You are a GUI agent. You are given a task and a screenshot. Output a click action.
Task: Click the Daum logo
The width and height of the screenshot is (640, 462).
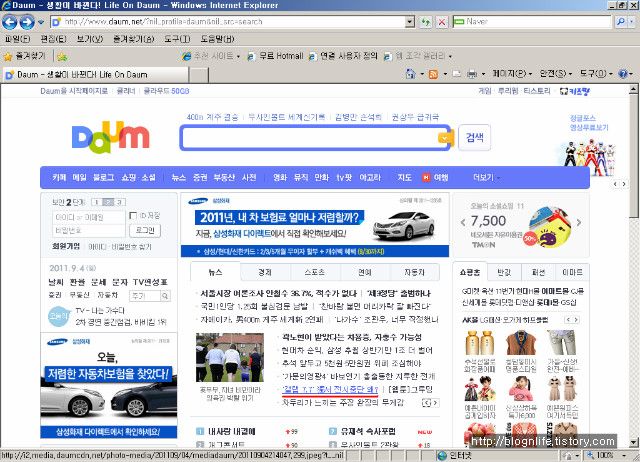tap(111, 137)
